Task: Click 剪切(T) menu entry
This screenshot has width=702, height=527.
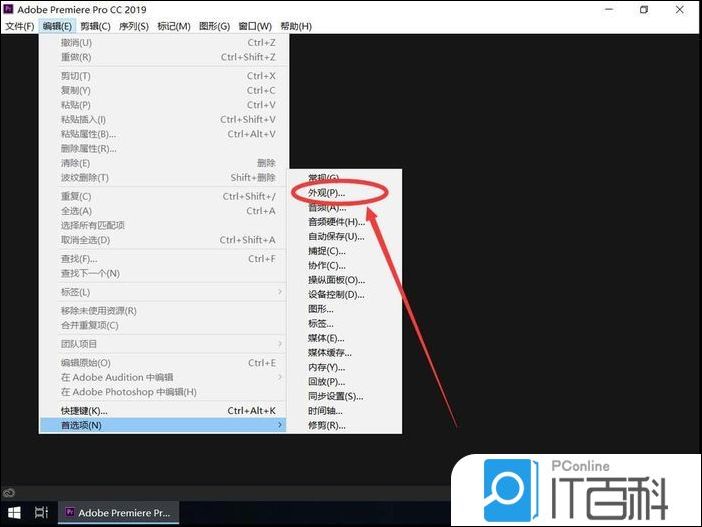Action: 163,76
